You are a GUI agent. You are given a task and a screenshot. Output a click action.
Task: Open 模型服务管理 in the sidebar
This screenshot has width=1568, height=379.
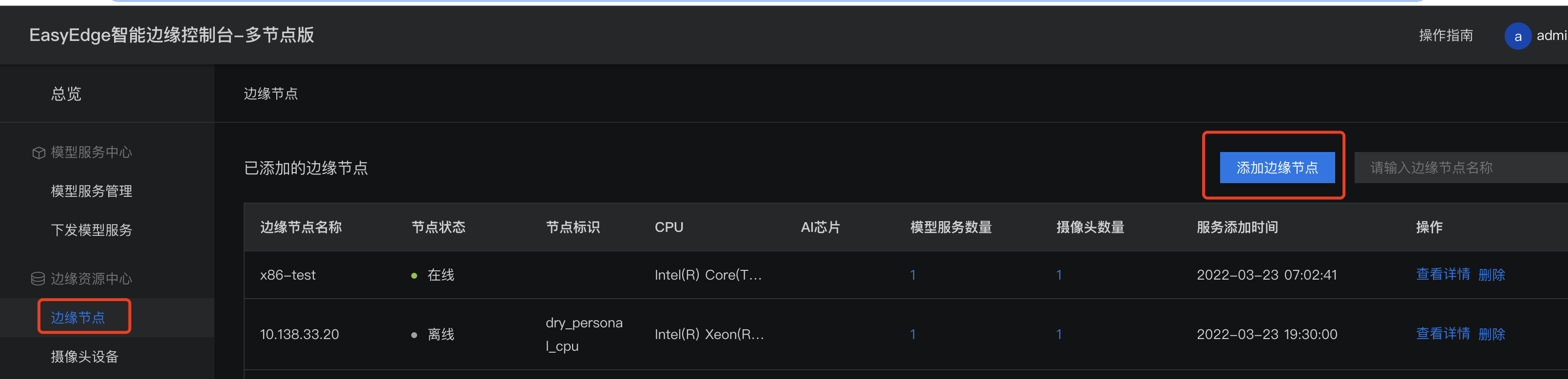click(x=91, y=191)
